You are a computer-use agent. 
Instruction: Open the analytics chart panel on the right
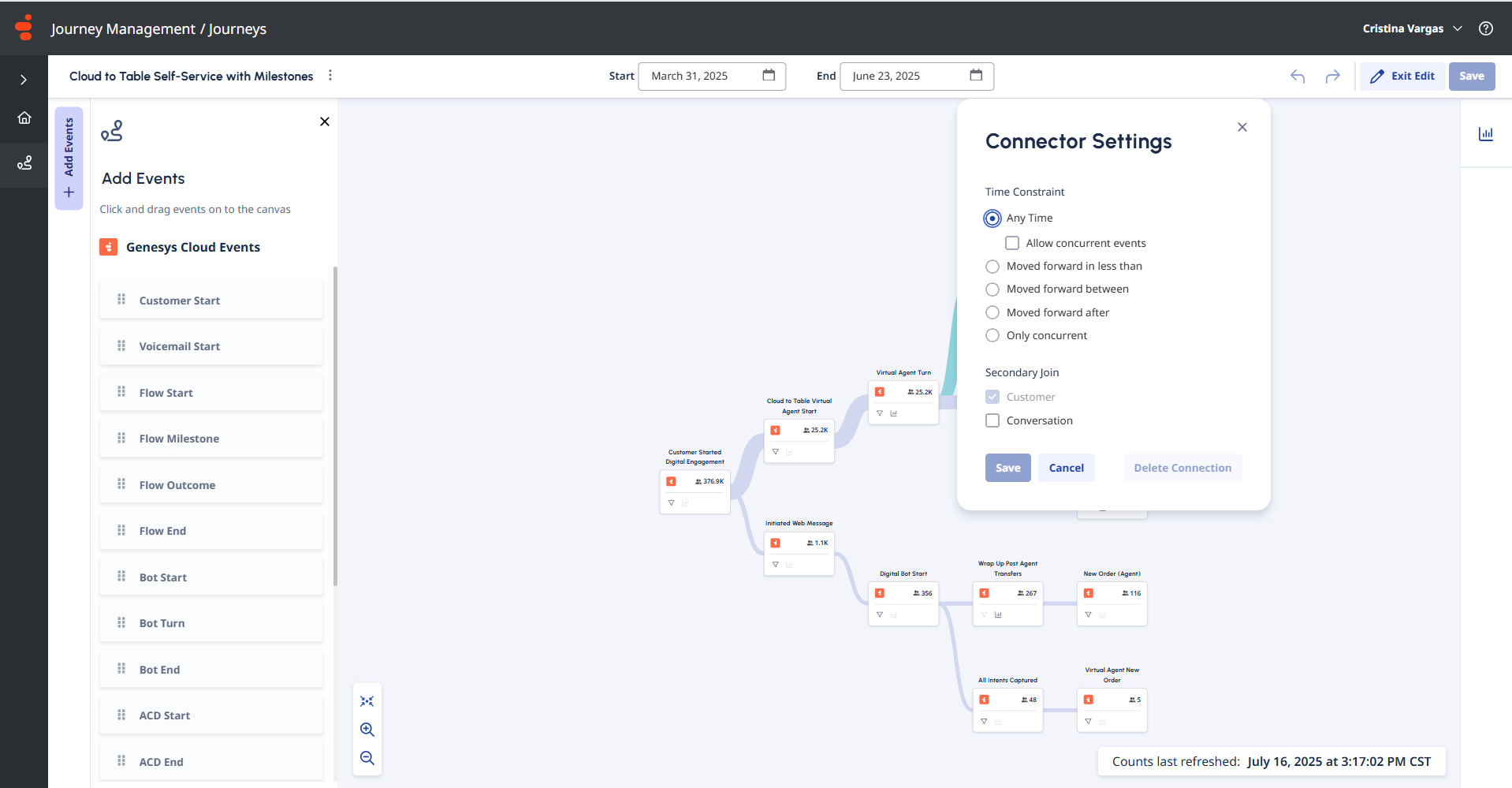1485,134
